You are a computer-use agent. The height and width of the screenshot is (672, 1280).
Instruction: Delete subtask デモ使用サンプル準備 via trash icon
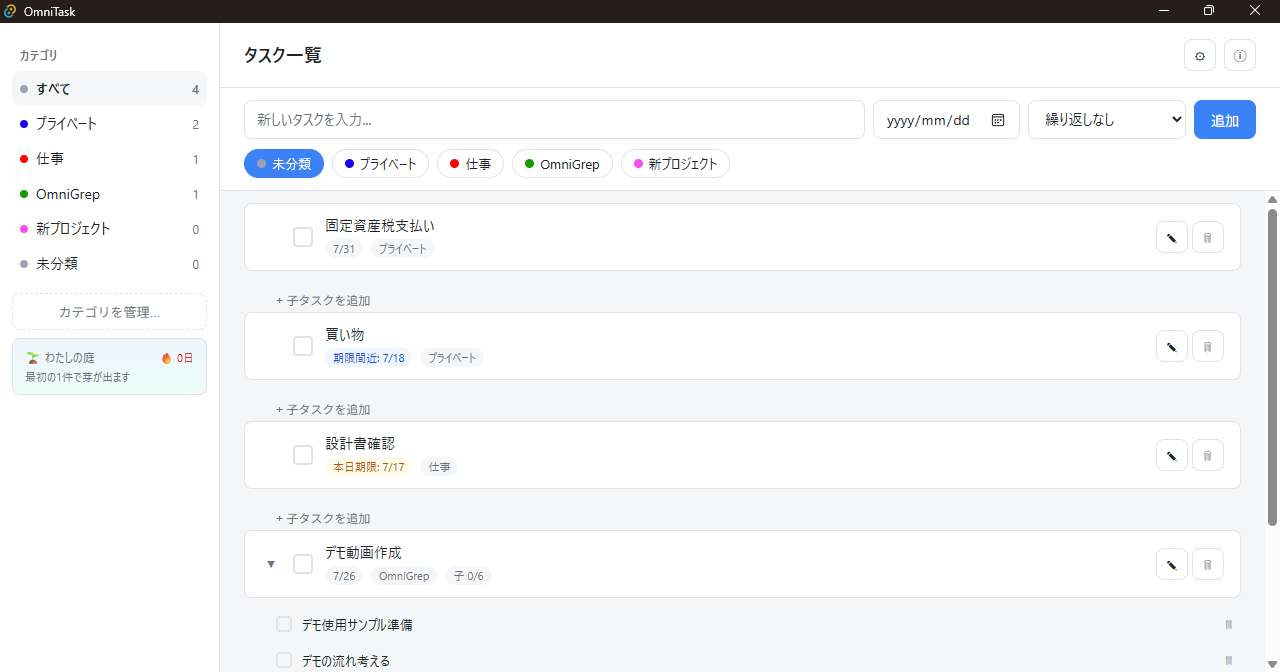pos(1229,624)
